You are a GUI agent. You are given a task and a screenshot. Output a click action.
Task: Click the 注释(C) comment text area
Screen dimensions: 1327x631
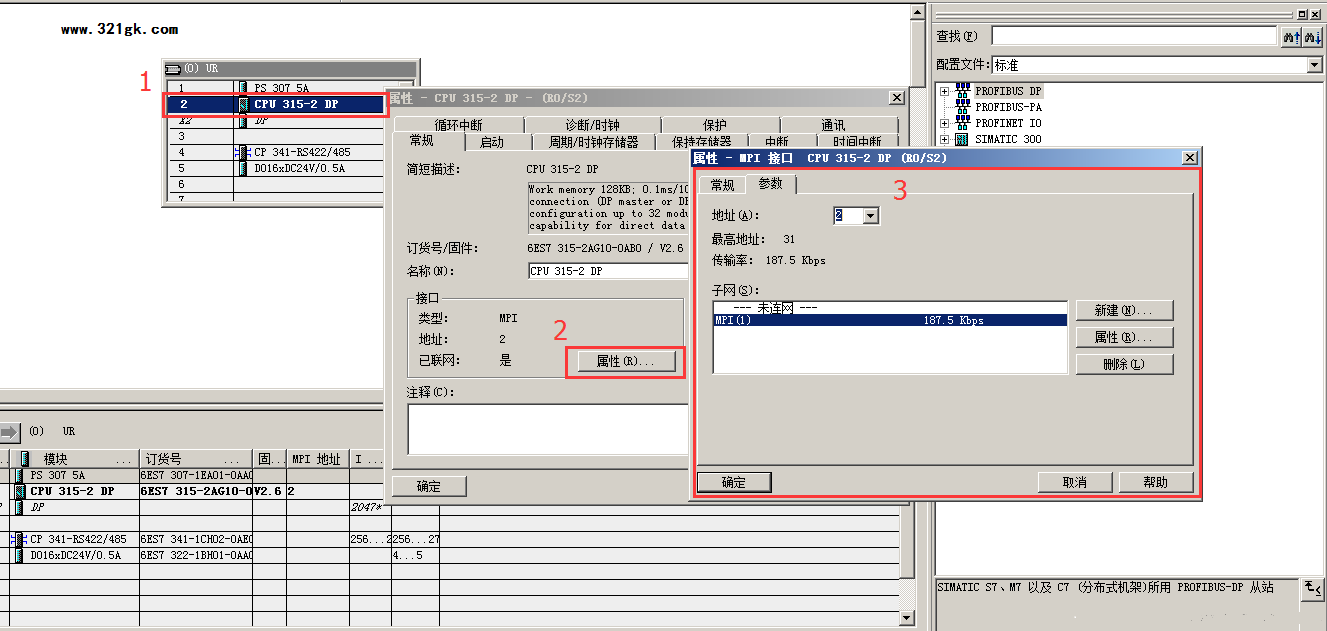tap(548, 429)
